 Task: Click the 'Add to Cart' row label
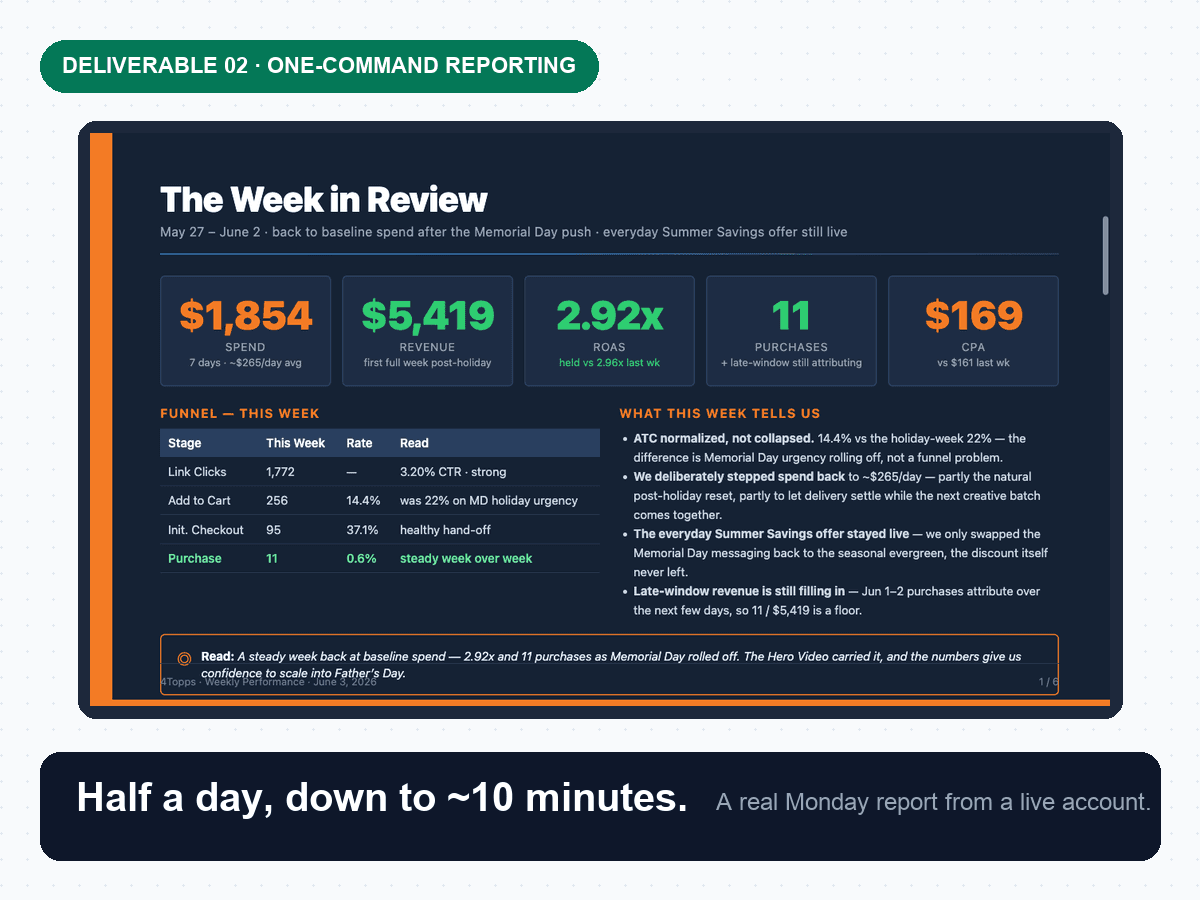[x=199, y=501]
